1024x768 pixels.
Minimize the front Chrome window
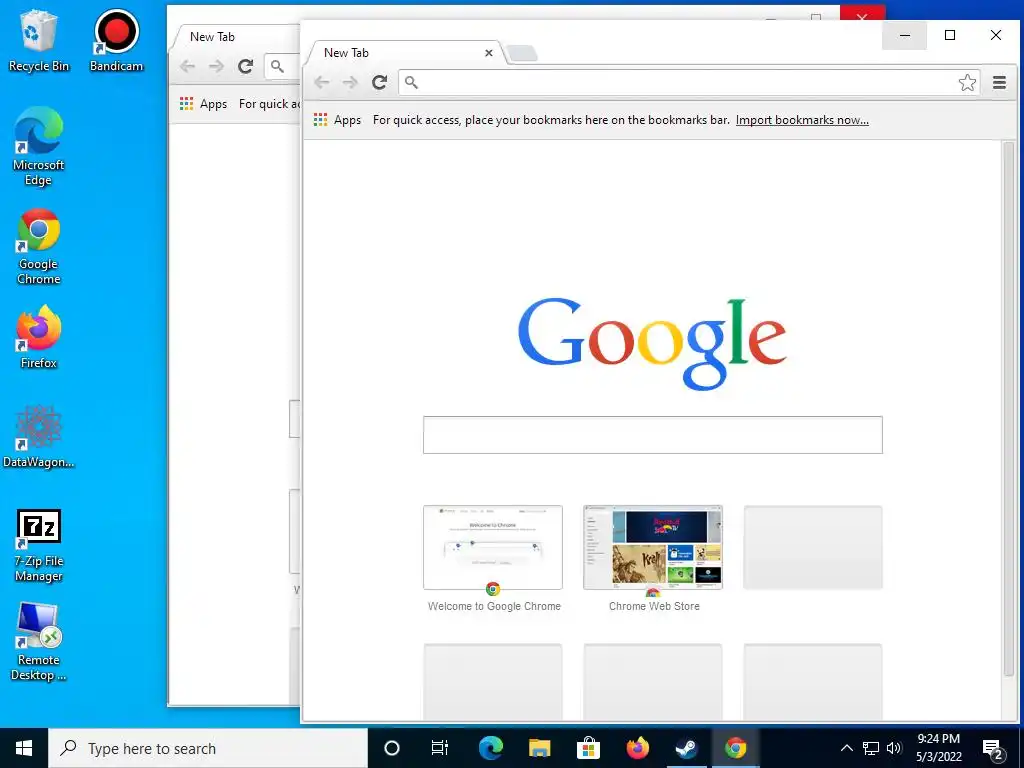[904, 35]
